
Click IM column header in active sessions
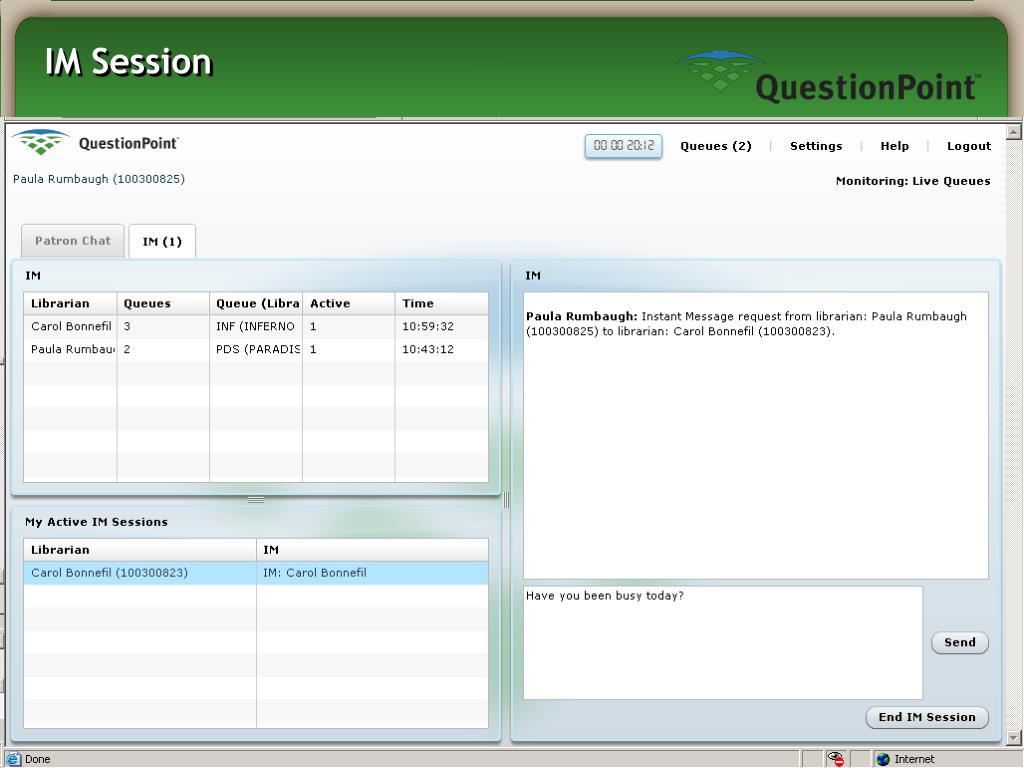[372, 549]
